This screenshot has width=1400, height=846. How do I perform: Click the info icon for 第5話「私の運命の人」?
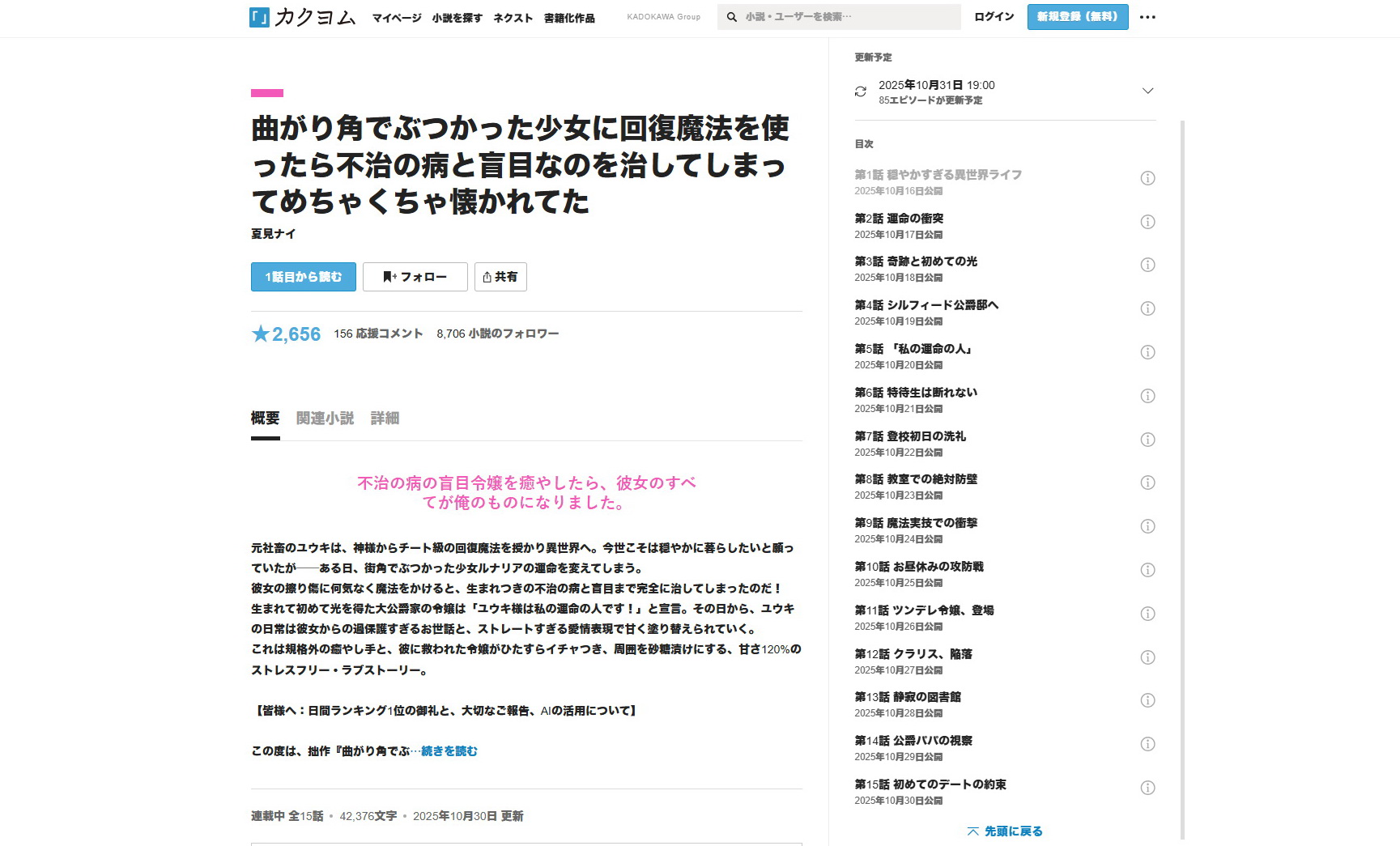click(x=1147, y=352)
